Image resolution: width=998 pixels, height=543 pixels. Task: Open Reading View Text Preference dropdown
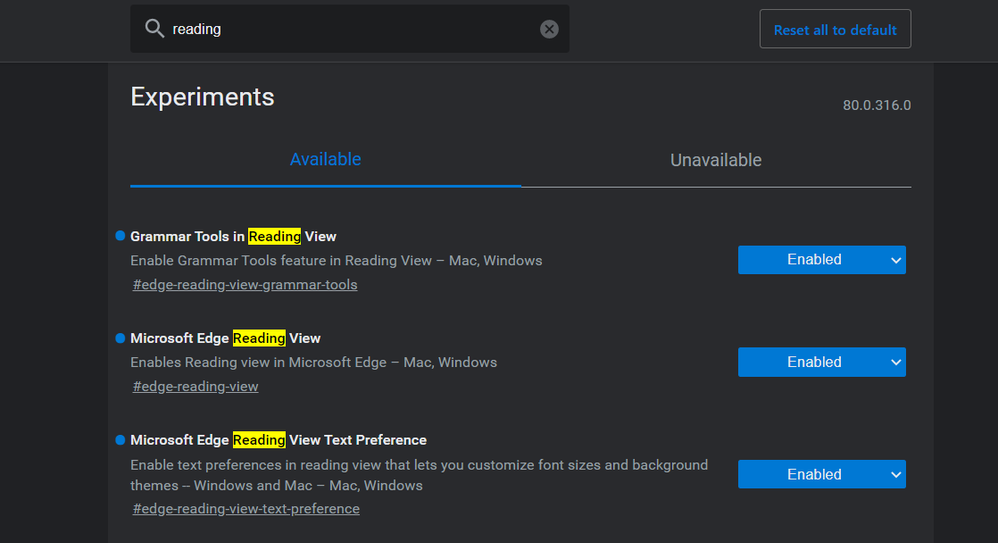822,474
